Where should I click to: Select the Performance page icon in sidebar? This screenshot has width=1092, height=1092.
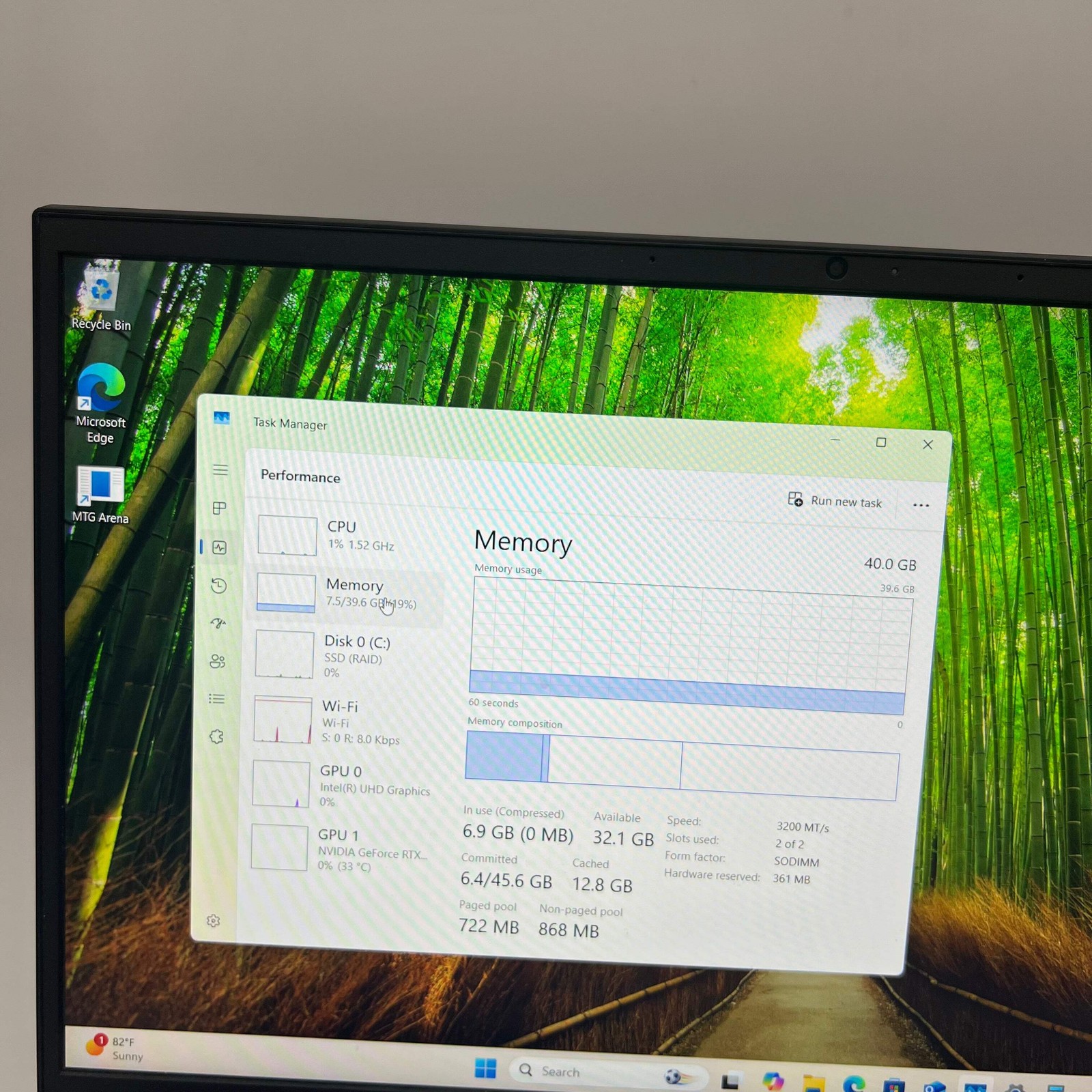coord(220,547)
